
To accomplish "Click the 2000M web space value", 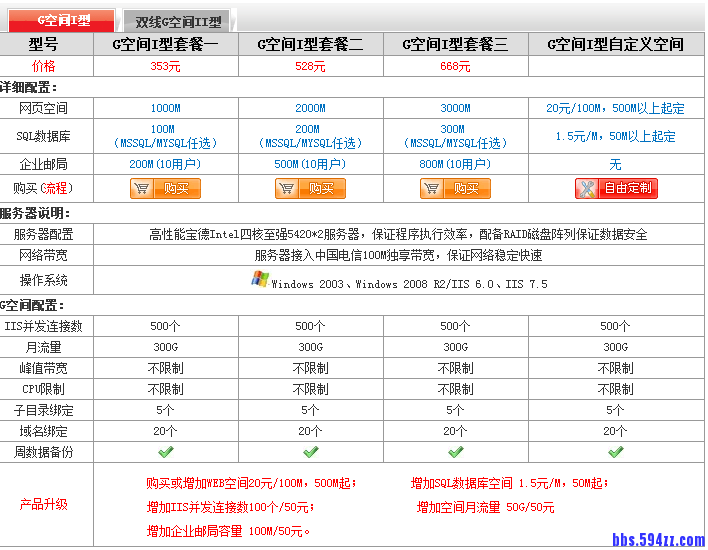I will (310, 108).
